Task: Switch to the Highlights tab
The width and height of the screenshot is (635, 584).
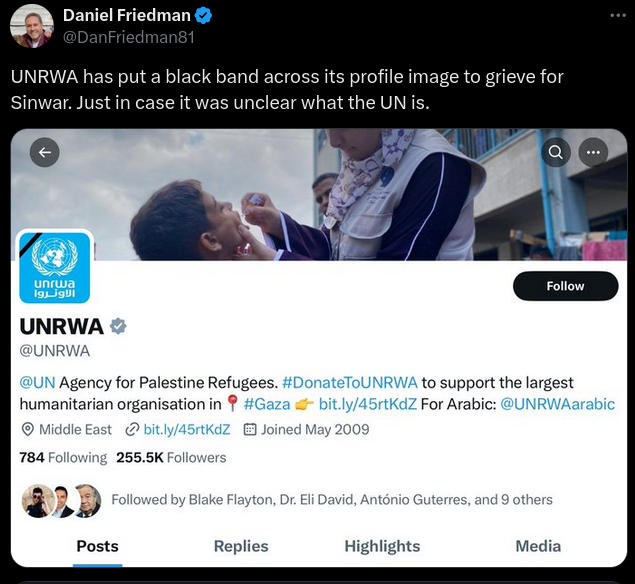Action: tap(382, 546)
